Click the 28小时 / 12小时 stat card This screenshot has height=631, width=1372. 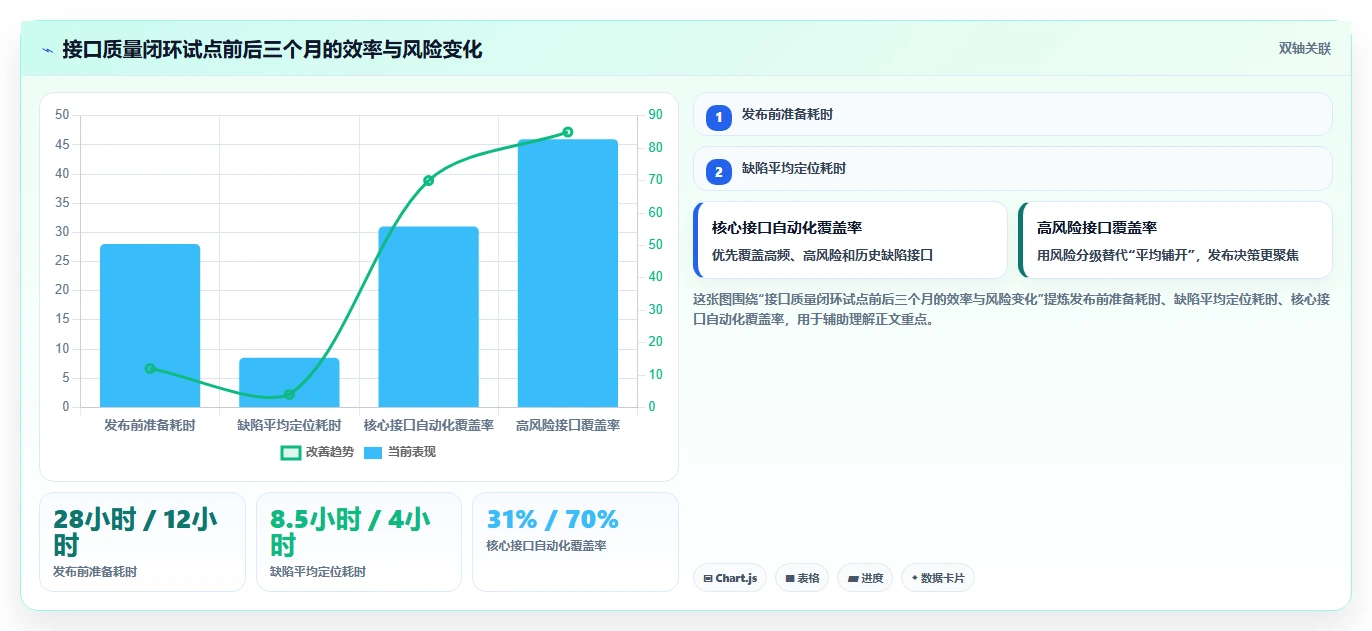tap(142, 542)
